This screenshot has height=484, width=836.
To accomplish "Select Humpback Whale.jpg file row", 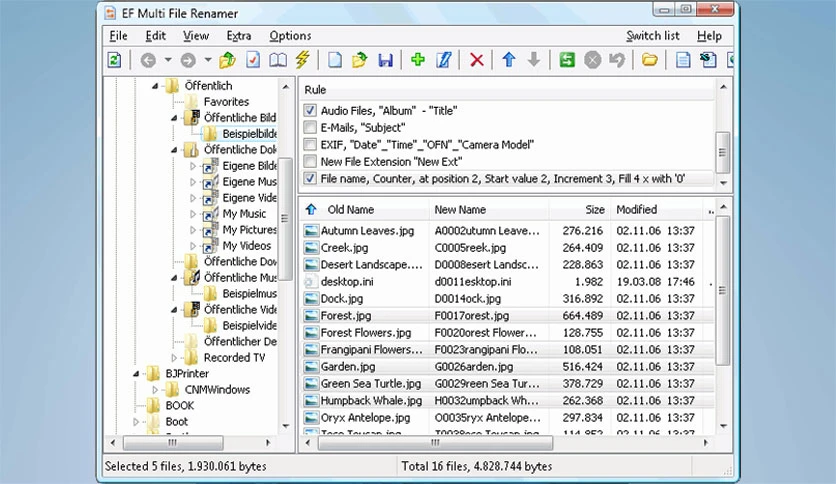I will (507, 400).
